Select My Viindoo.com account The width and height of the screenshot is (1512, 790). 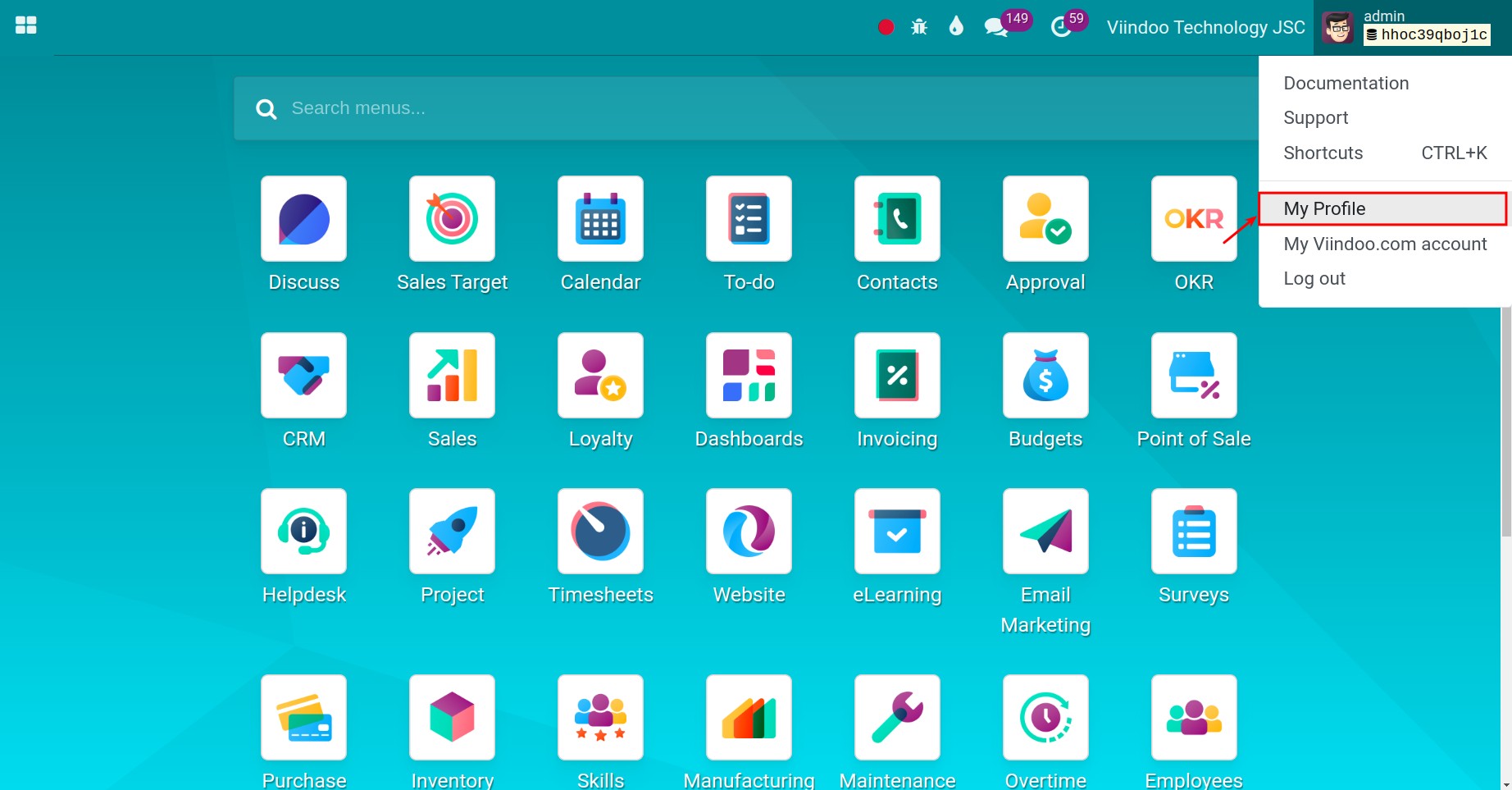point(1385,244)
